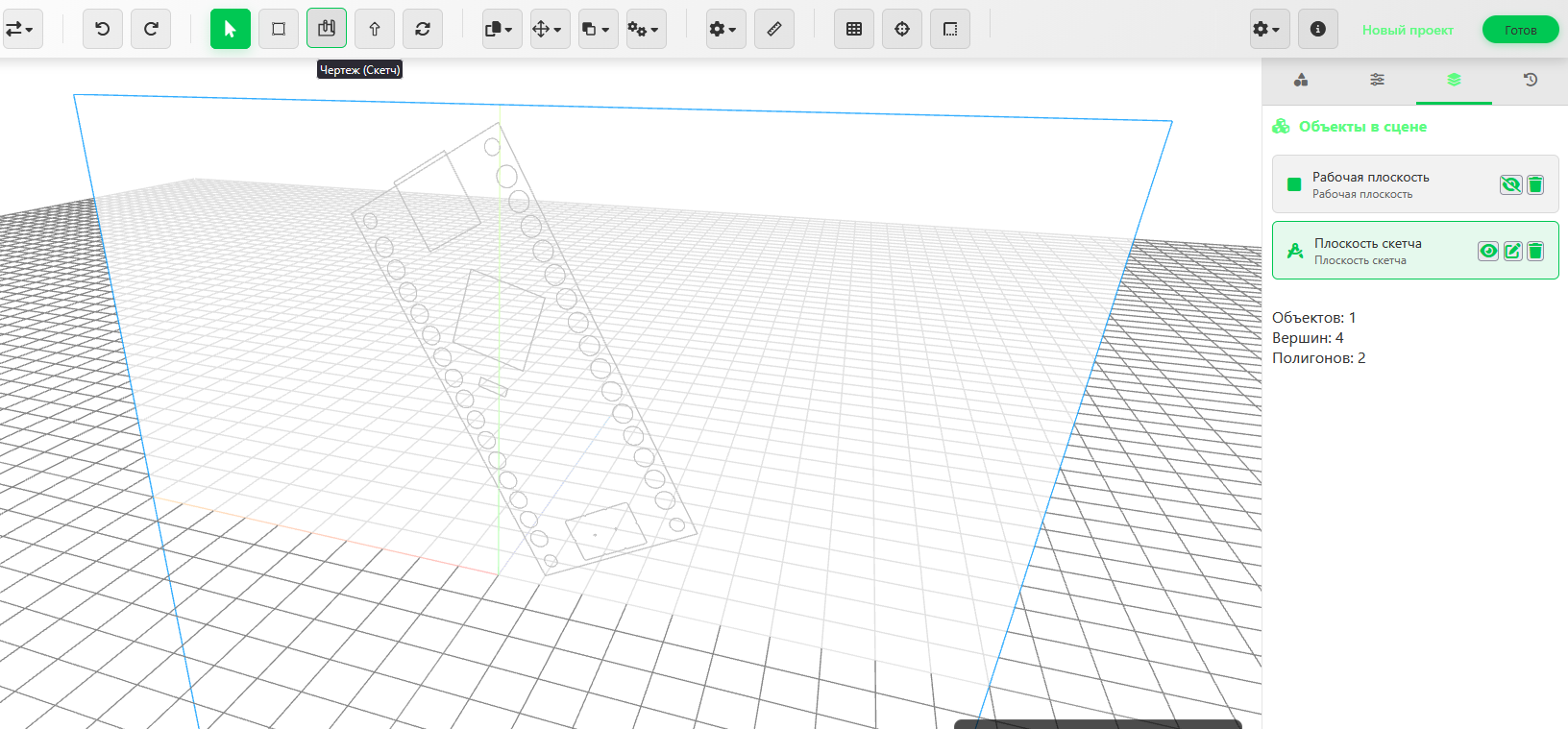Click the redo arrow button

click(x=151, y=29)
